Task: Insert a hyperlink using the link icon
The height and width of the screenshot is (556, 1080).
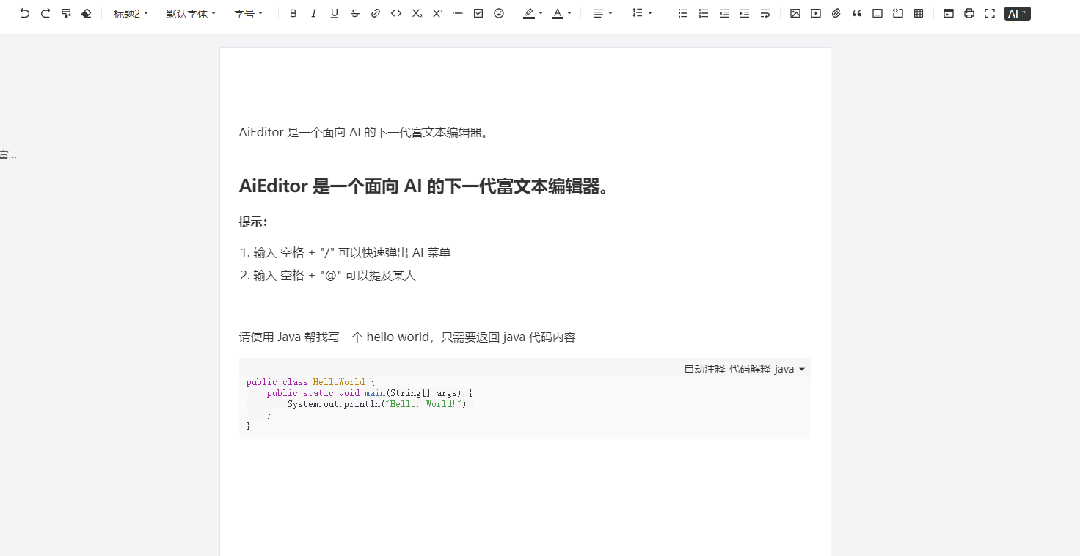Action: coord(376,14)
